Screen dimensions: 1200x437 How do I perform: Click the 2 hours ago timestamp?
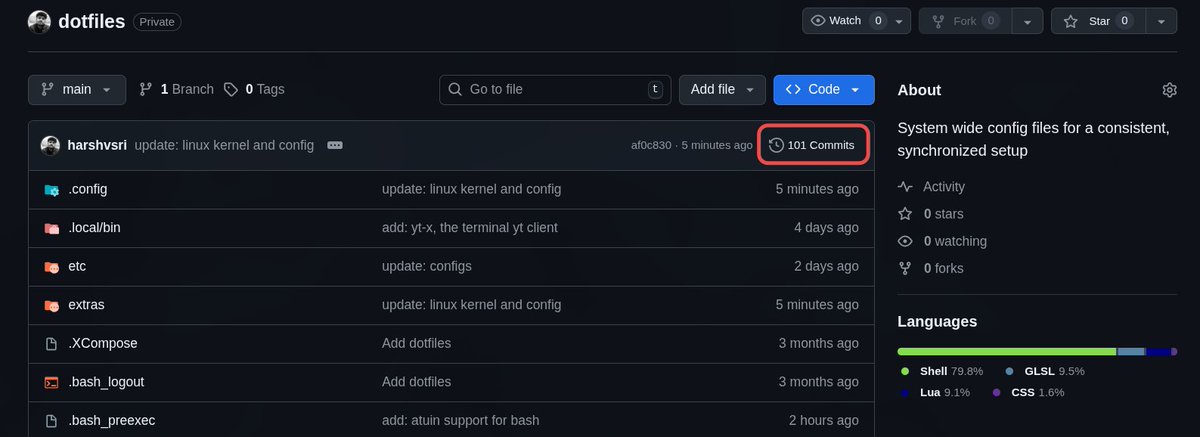823,420
